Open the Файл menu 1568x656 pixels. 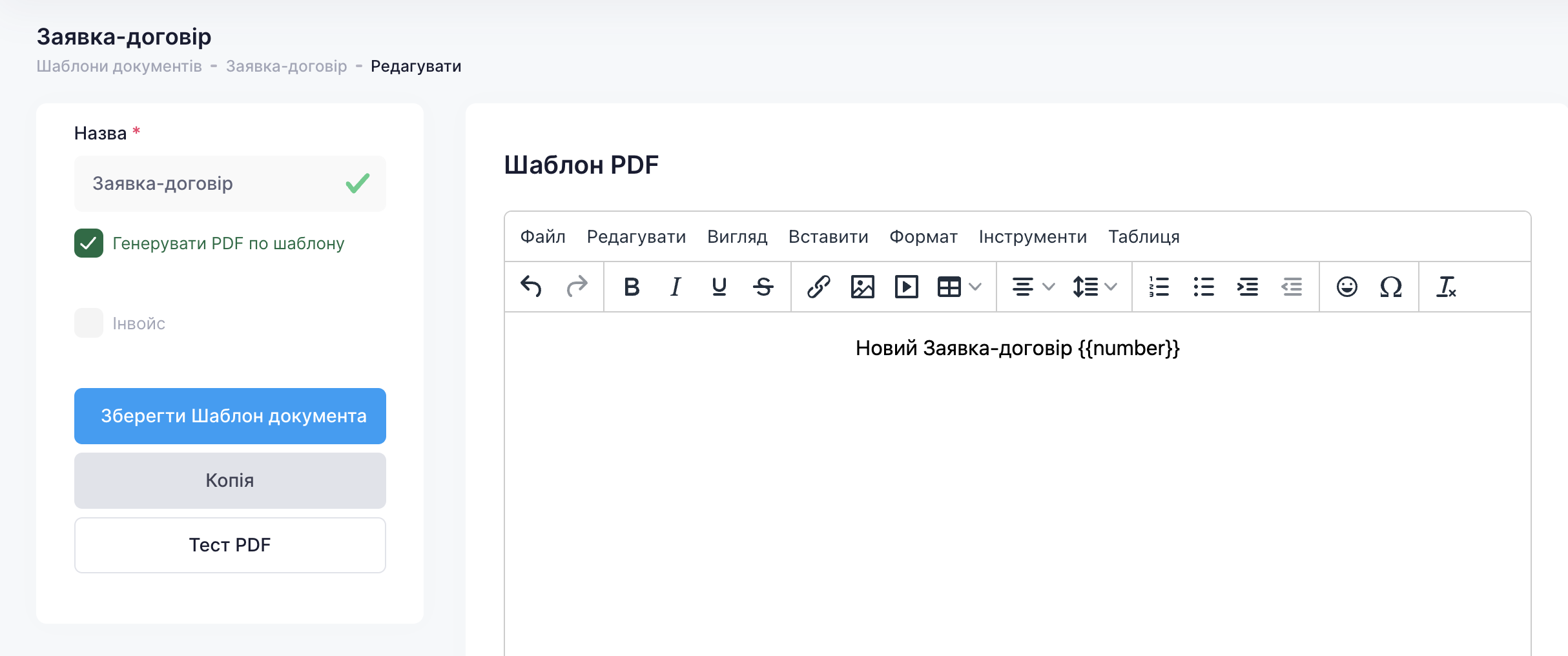click(542, 237)
